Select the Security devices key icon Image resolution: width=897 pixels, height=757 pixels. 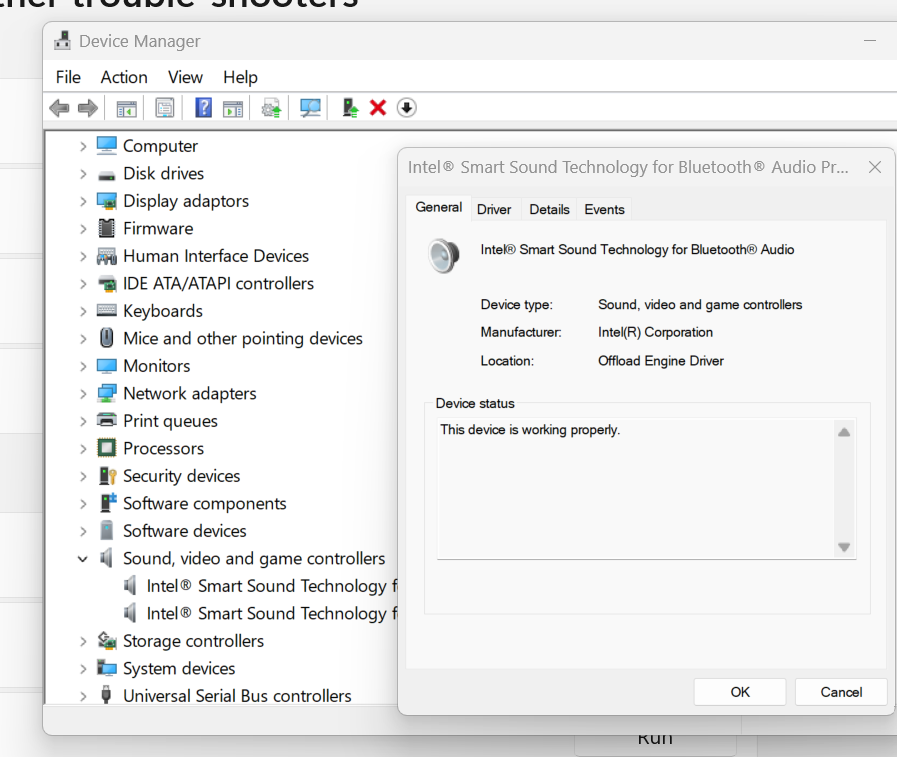[108, 475]
